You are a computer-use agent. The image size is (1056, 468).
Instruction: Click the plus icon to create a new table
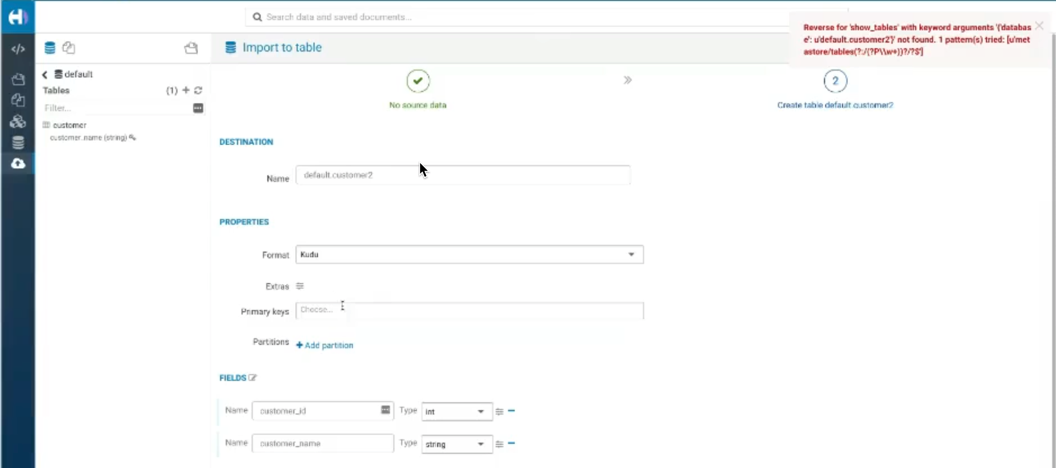pos(186,91)
